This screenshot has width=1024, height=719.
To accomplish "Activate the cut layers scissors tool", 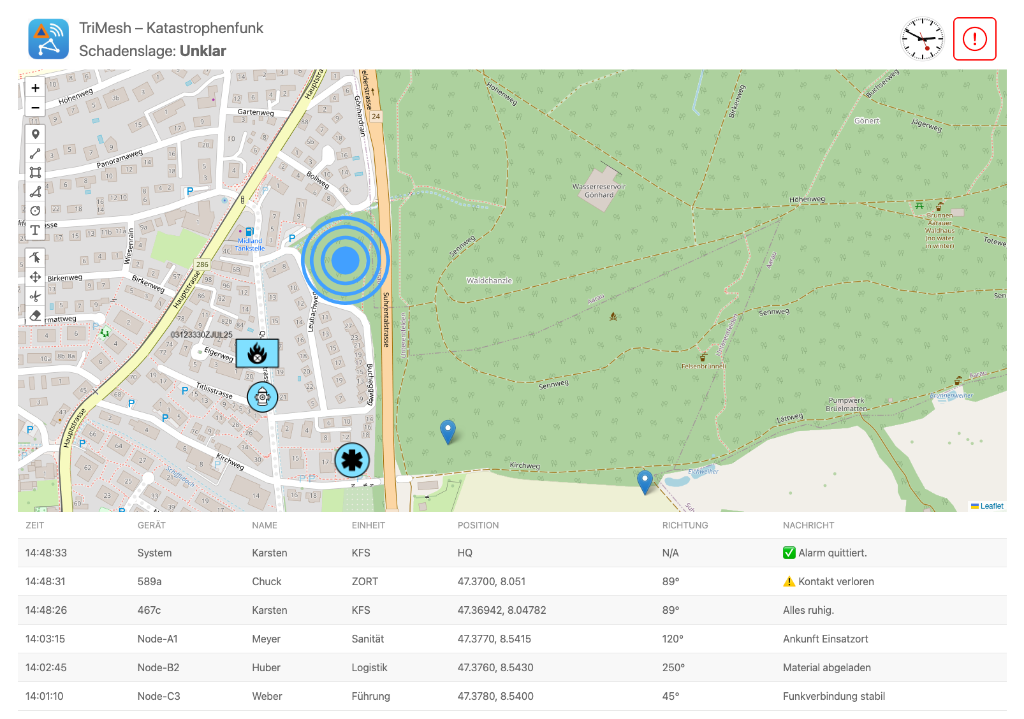I will (35, 295).
